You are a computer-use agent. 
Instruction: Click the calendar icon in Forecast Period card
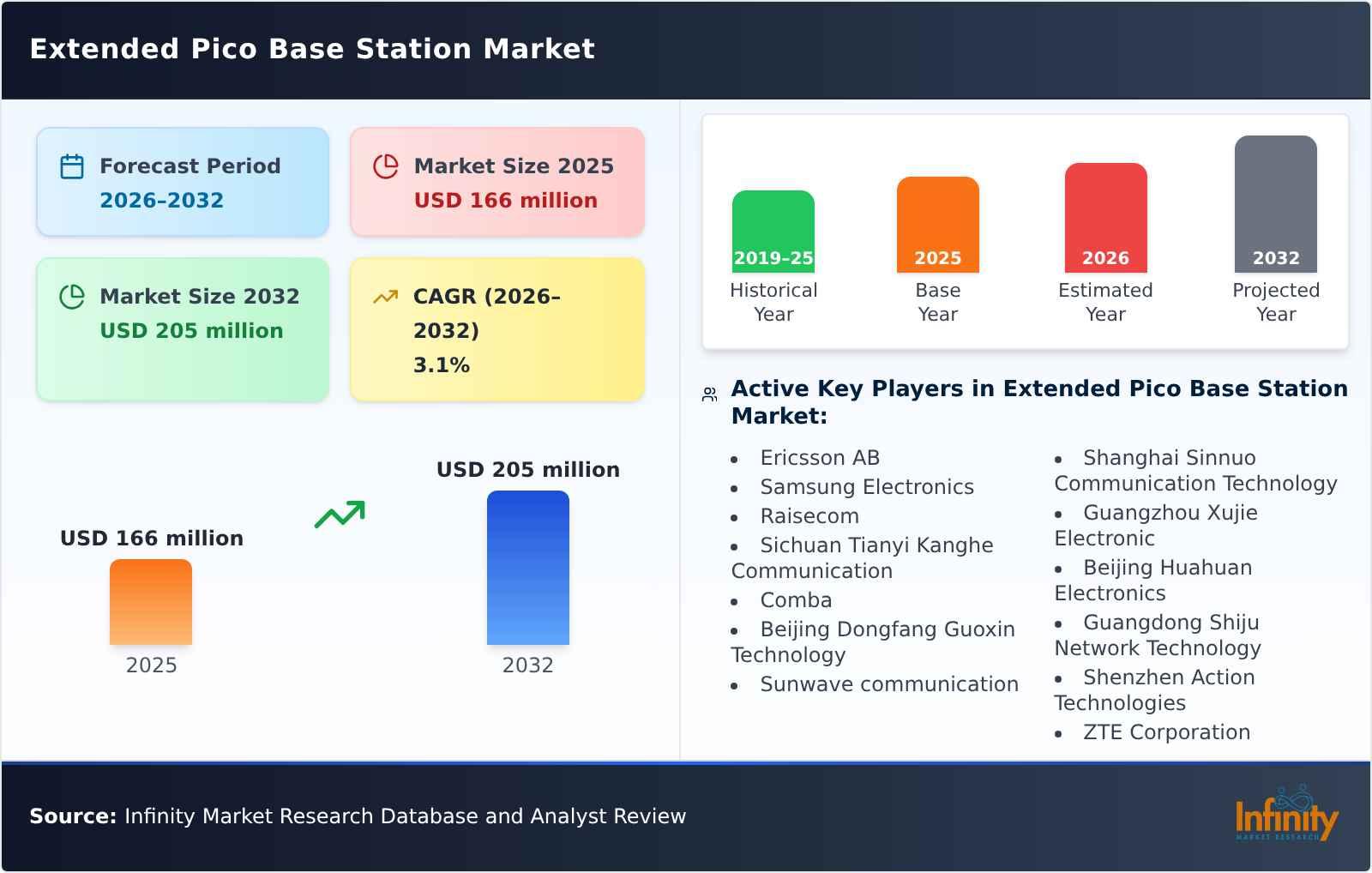point(72,166)
